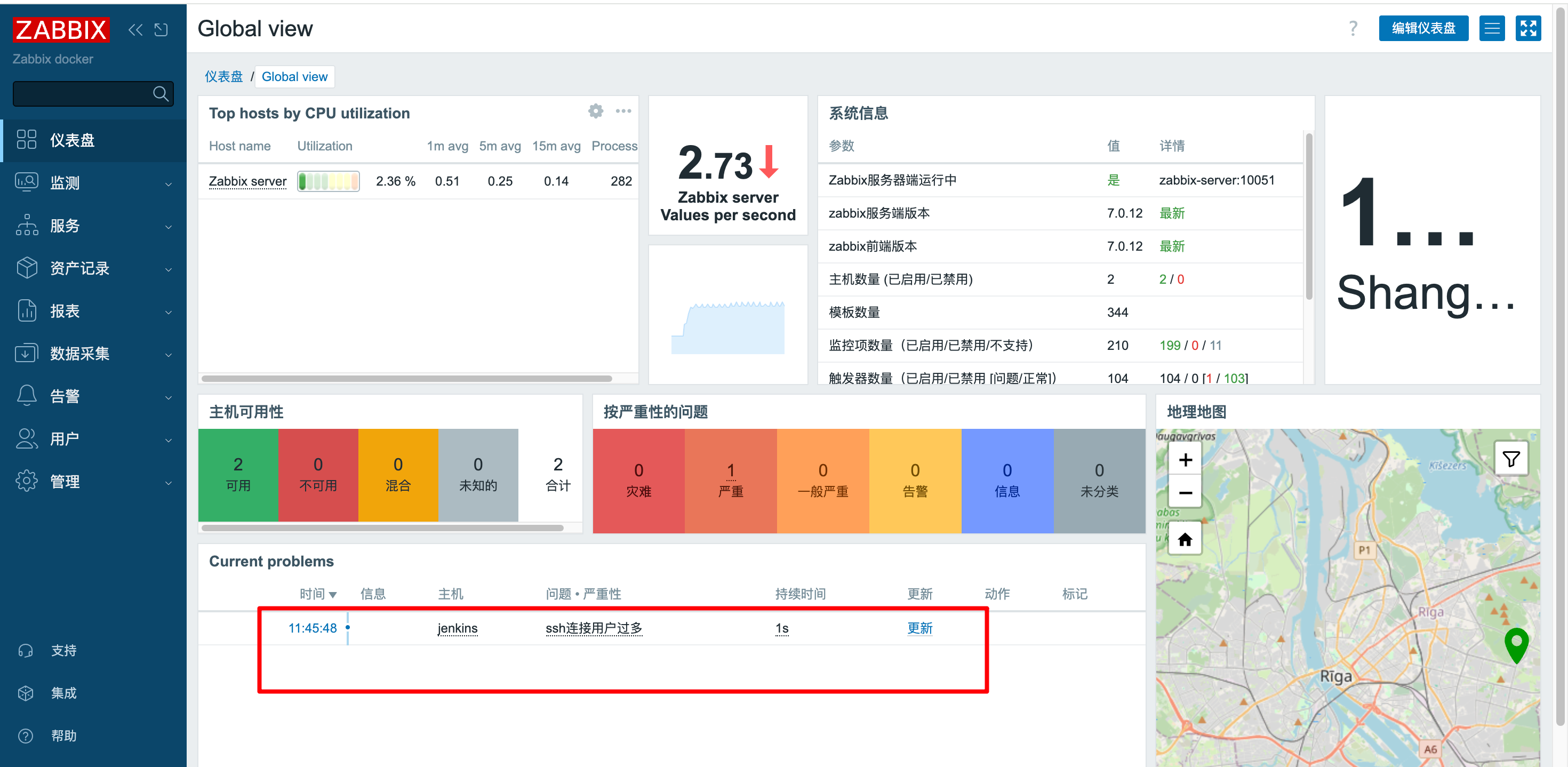Sort problems by 时间 column arrow
The width and height of the screenshot is (1568, 767).
pyautogui.click(x=332, y=594)
